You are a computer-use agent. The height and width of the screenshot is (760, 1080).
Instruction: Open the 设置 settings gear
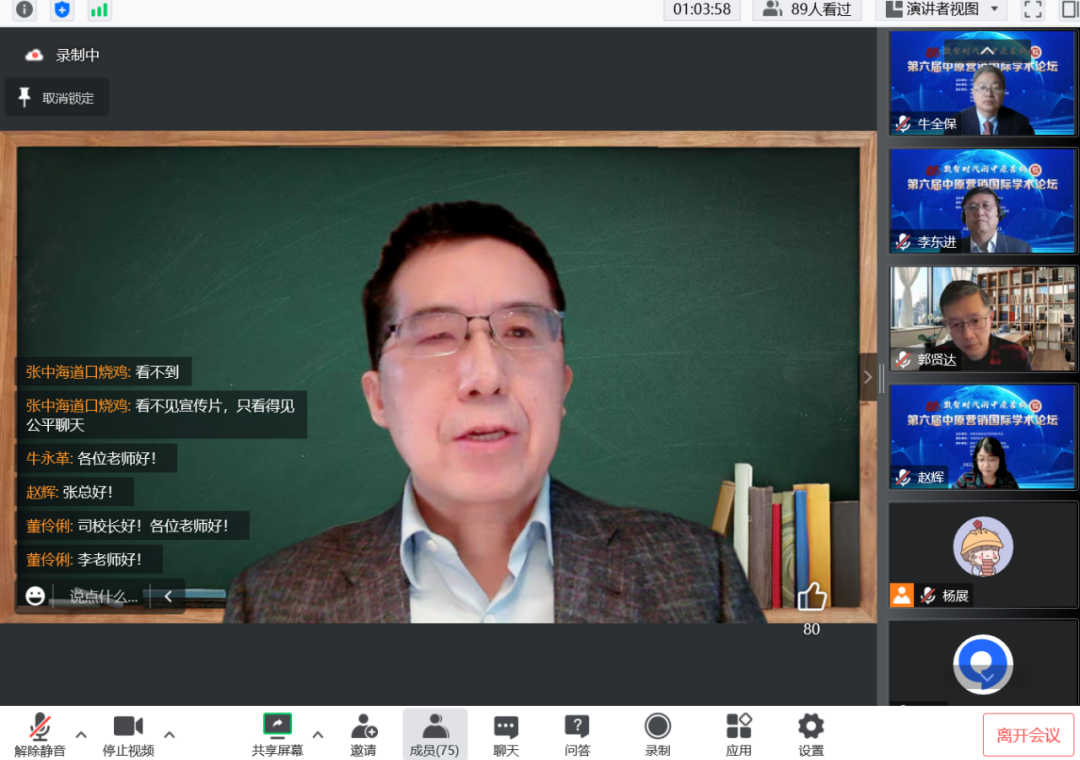click(x=810, y=734)
